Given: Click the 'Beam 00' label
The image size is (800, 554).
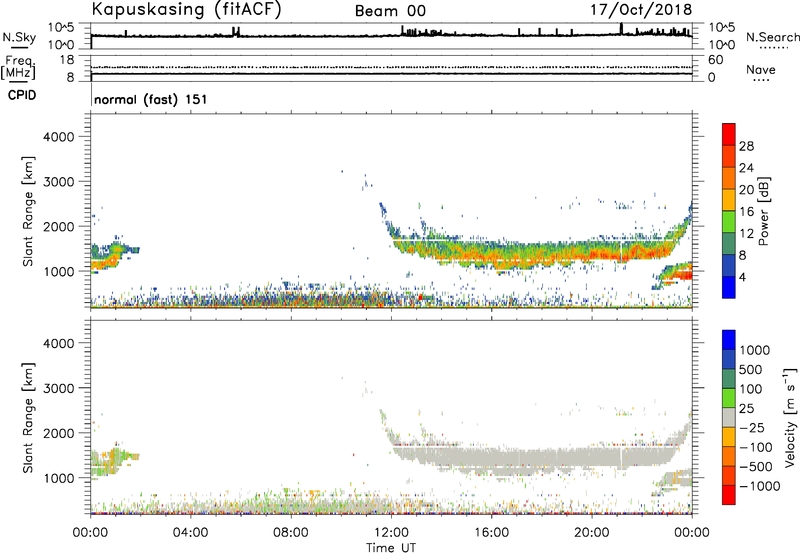Looking at the screenshot, I should [390, 11].
